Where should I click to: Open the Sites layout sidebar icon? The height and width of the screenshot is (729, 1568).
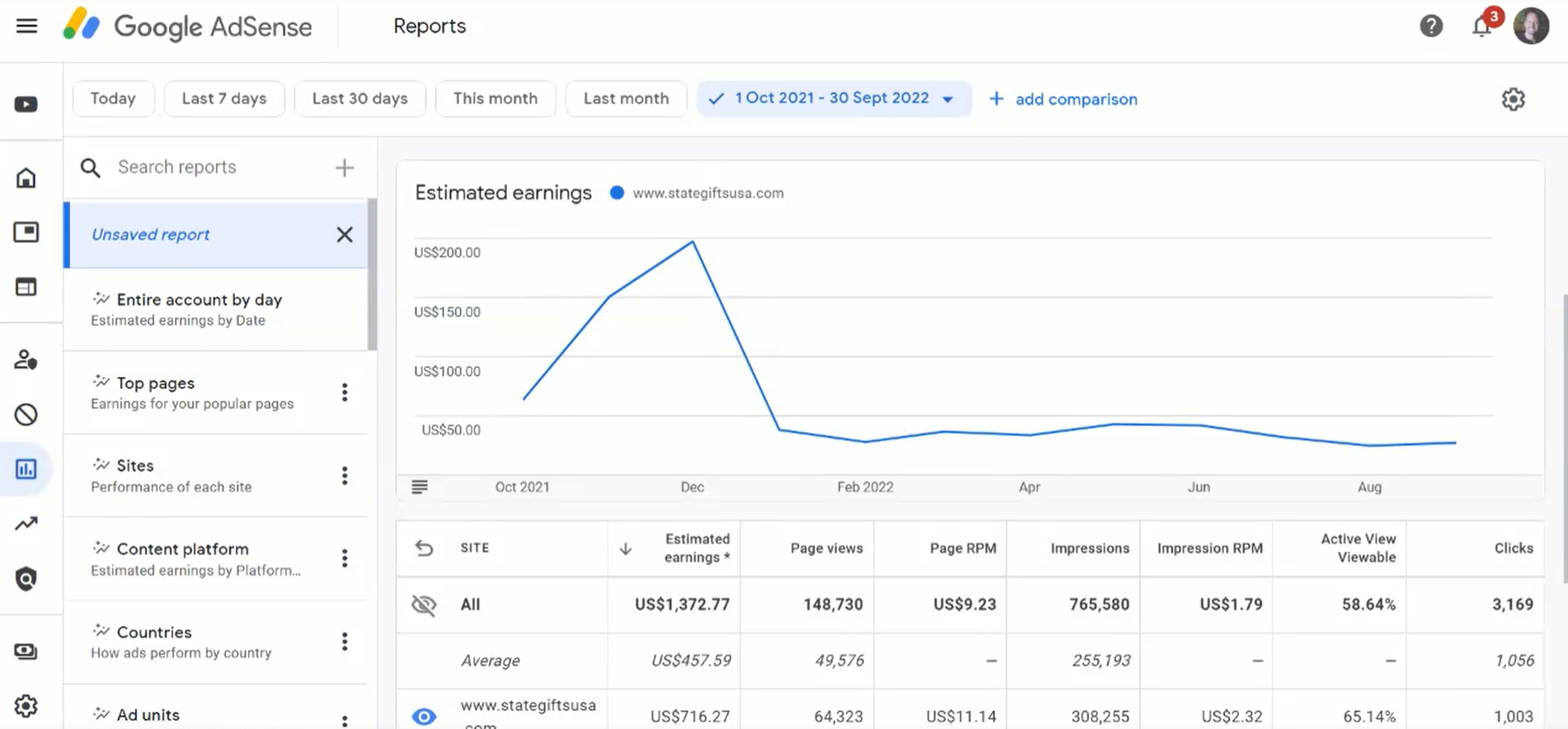[26, 287]
